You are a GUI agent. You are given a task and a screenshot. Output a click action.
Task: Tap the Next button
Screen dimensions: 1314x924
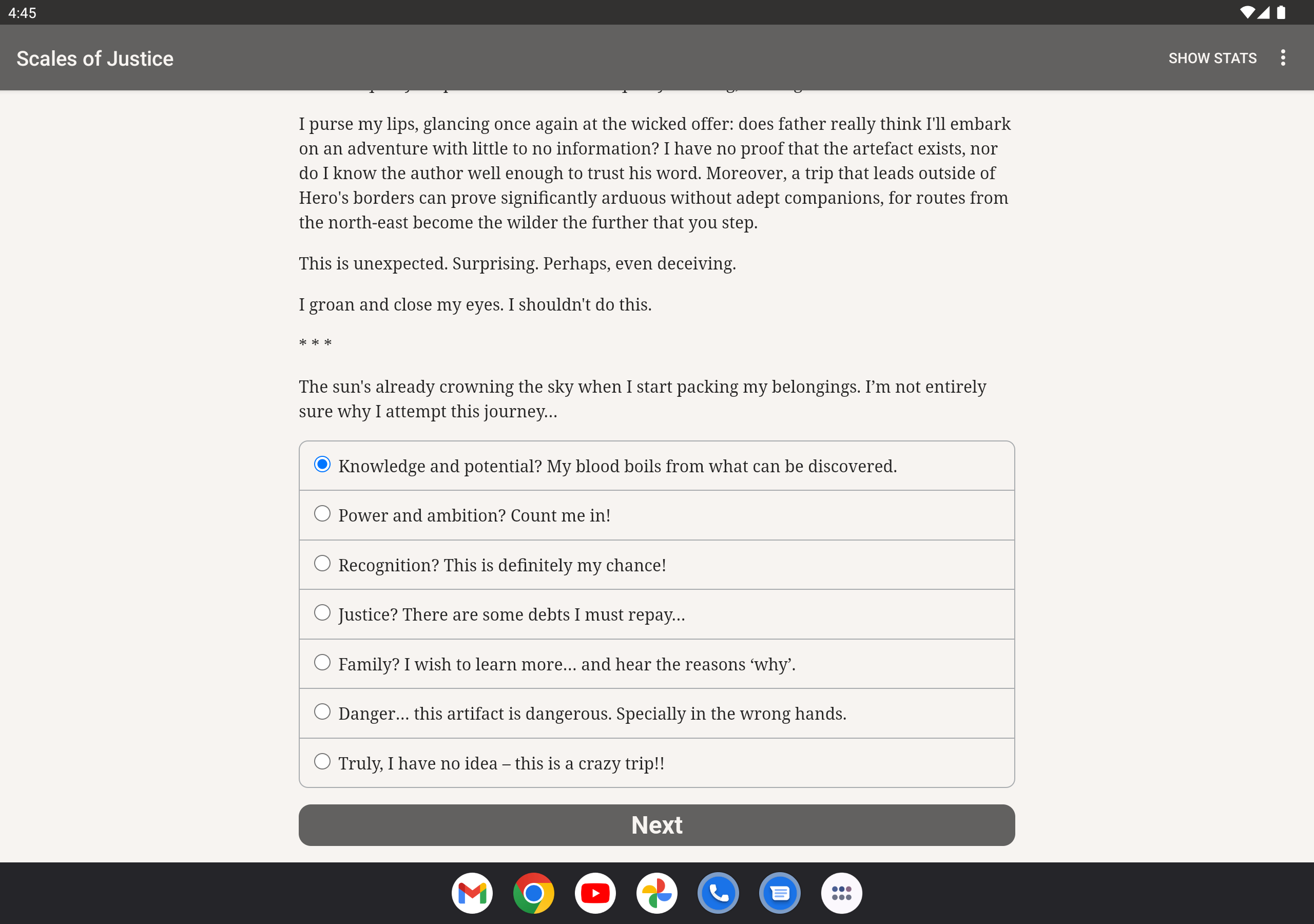pyautogui.click(x=656, y=824)
